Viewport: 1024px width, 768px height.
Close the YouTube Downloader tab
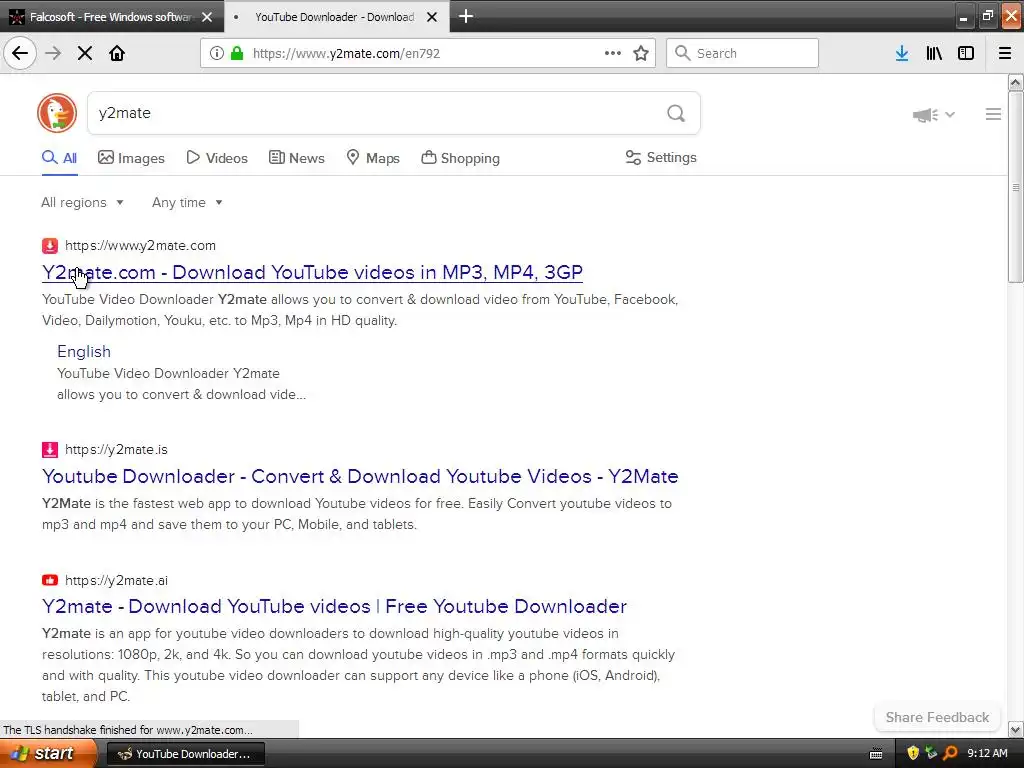click(432, 17)
